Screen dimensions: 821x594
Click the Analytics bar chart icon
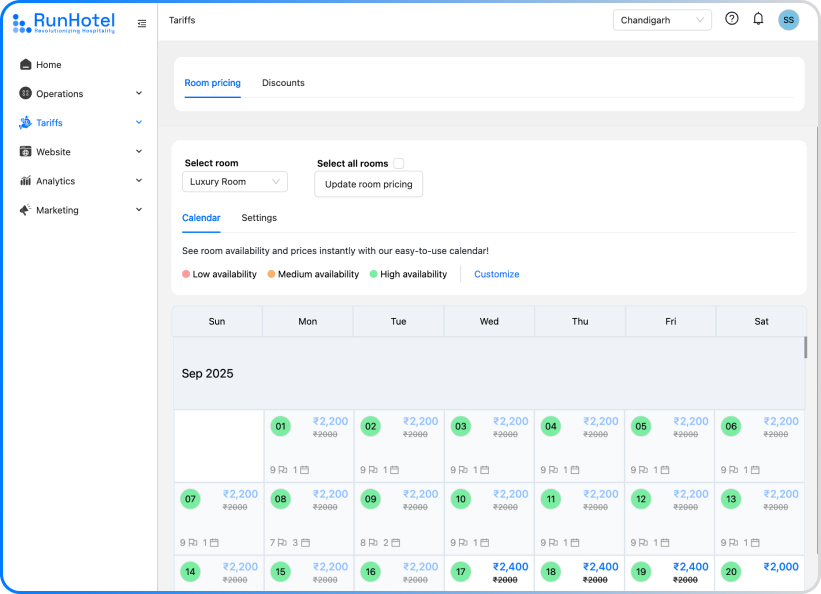25,181
